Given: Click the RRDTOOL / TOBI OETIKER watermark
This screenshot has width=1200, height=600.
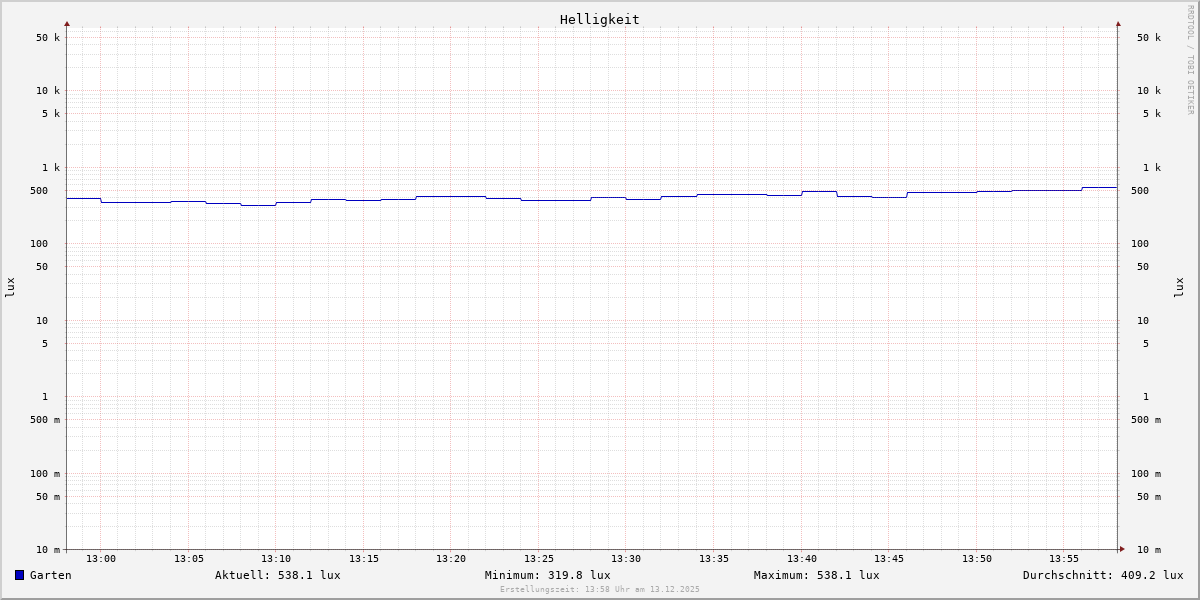Looking at the screenshot, I should tap(1190, 59).
